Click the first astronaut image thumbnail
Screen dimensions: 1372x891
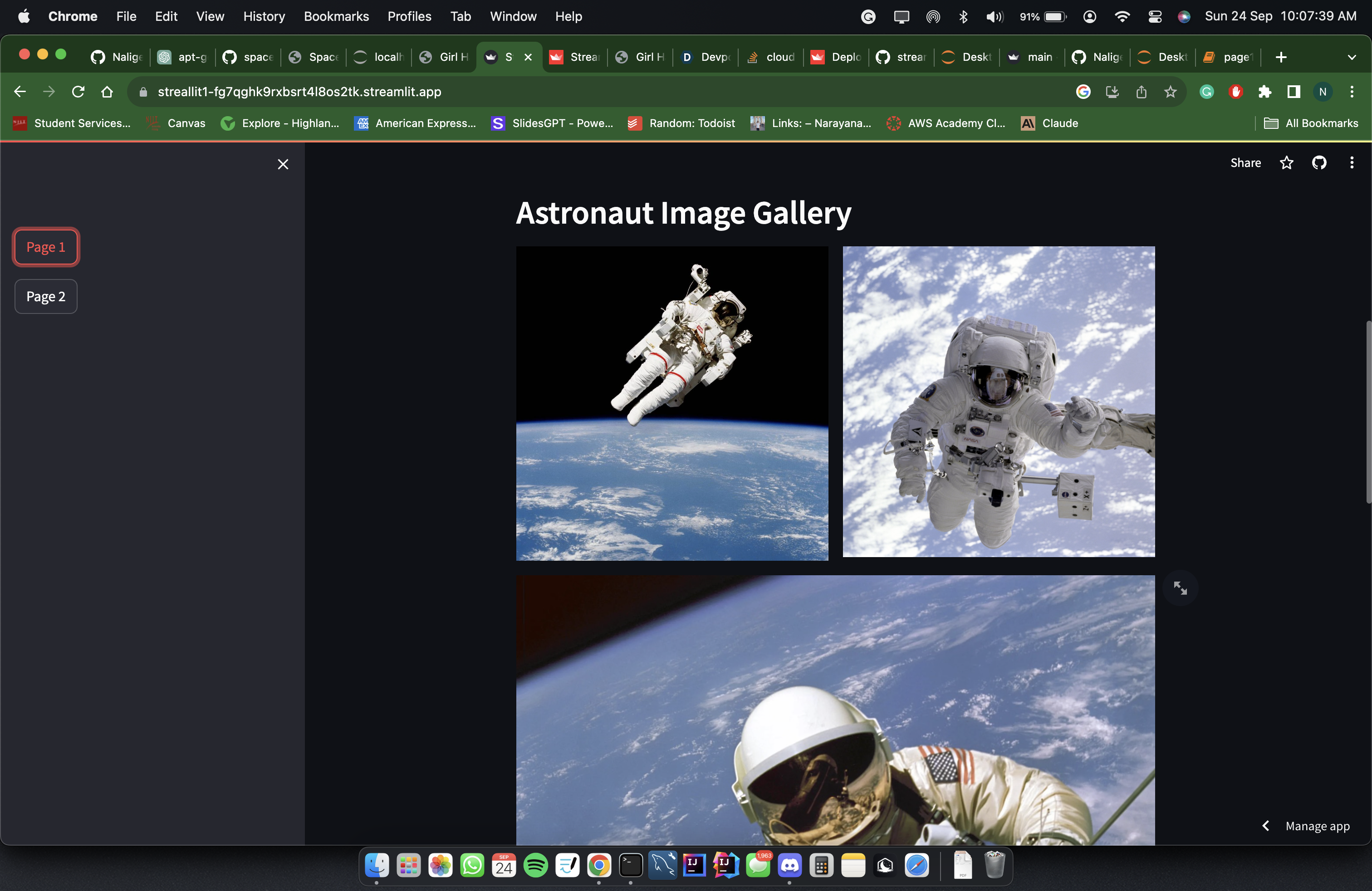671,403
